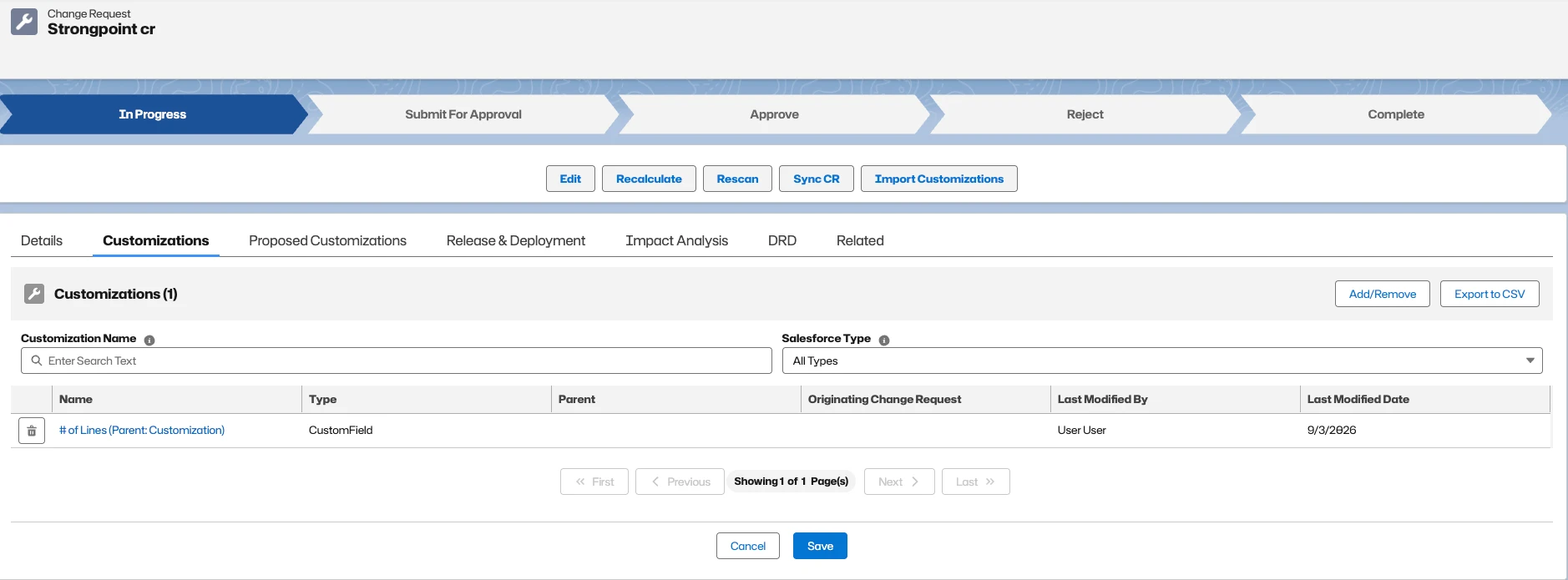The image size is (1568, 580).
Task: Switch to the Customizations tab
Action: pos(156,240)
